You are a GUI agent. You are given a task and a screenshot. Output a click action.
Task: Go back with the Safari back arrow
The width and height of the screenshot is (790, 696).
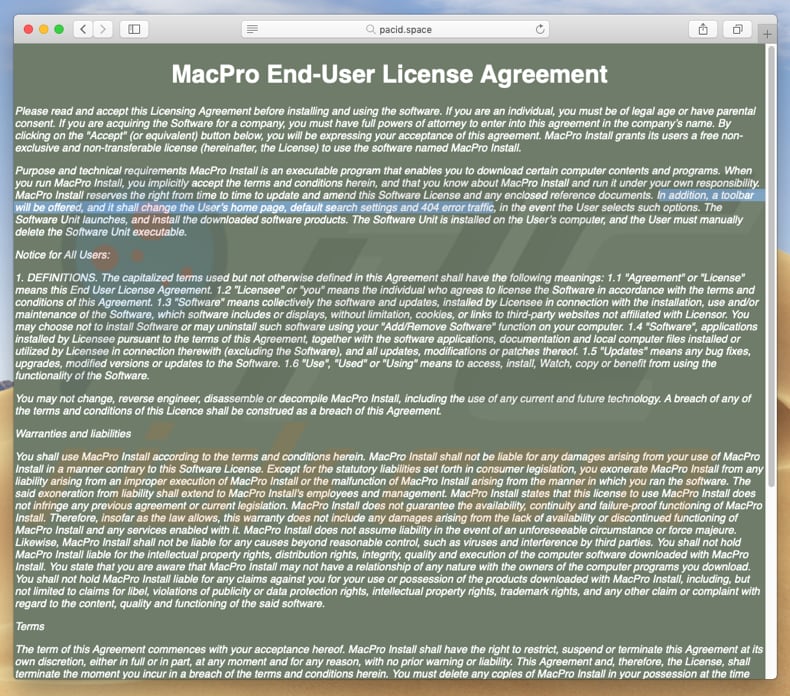point(83,29)
